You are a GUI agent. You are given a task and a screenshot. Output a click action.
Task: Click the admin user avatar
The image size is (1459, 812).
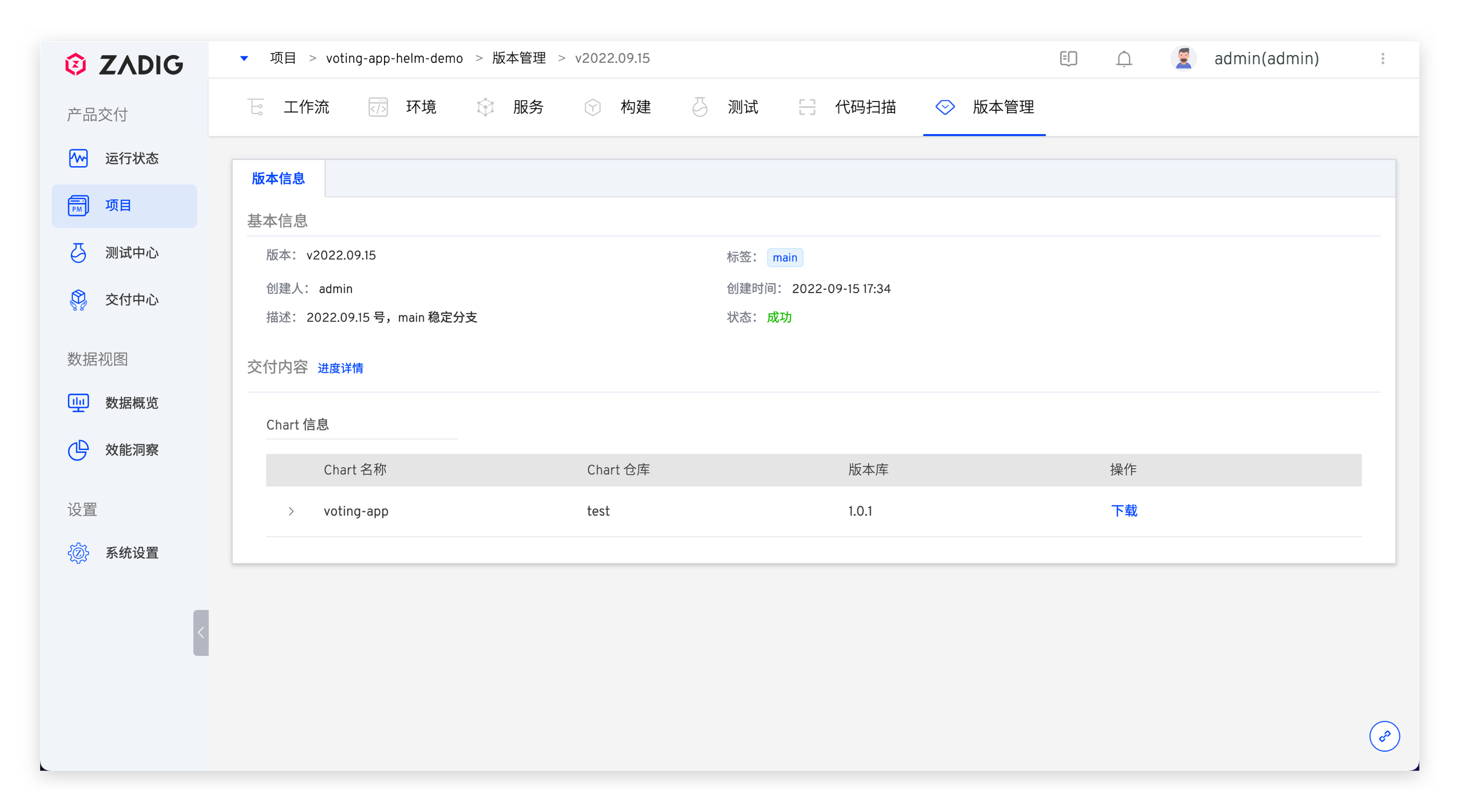tap(1183, 58)
